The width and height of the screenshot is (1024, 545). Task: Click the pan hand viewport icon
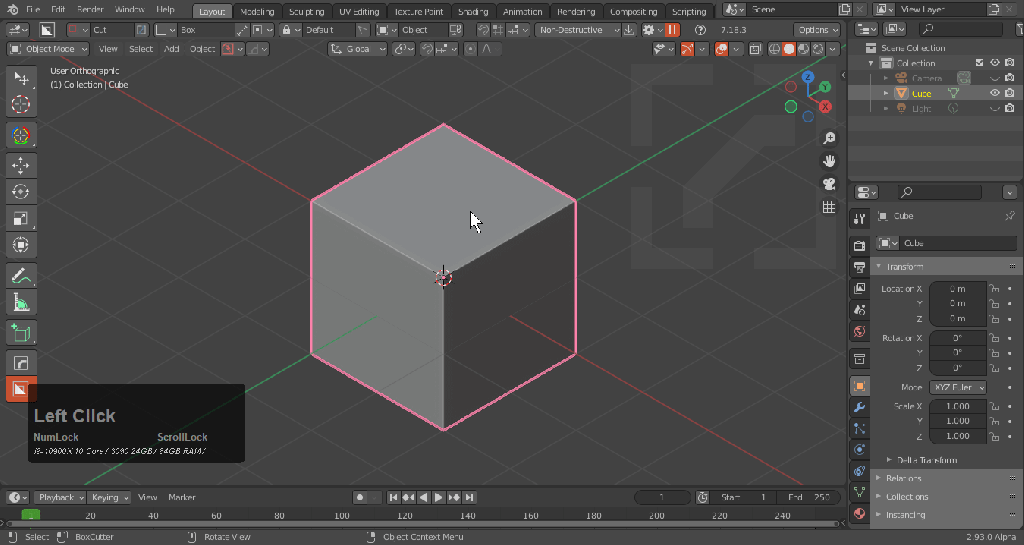point(828,161)
